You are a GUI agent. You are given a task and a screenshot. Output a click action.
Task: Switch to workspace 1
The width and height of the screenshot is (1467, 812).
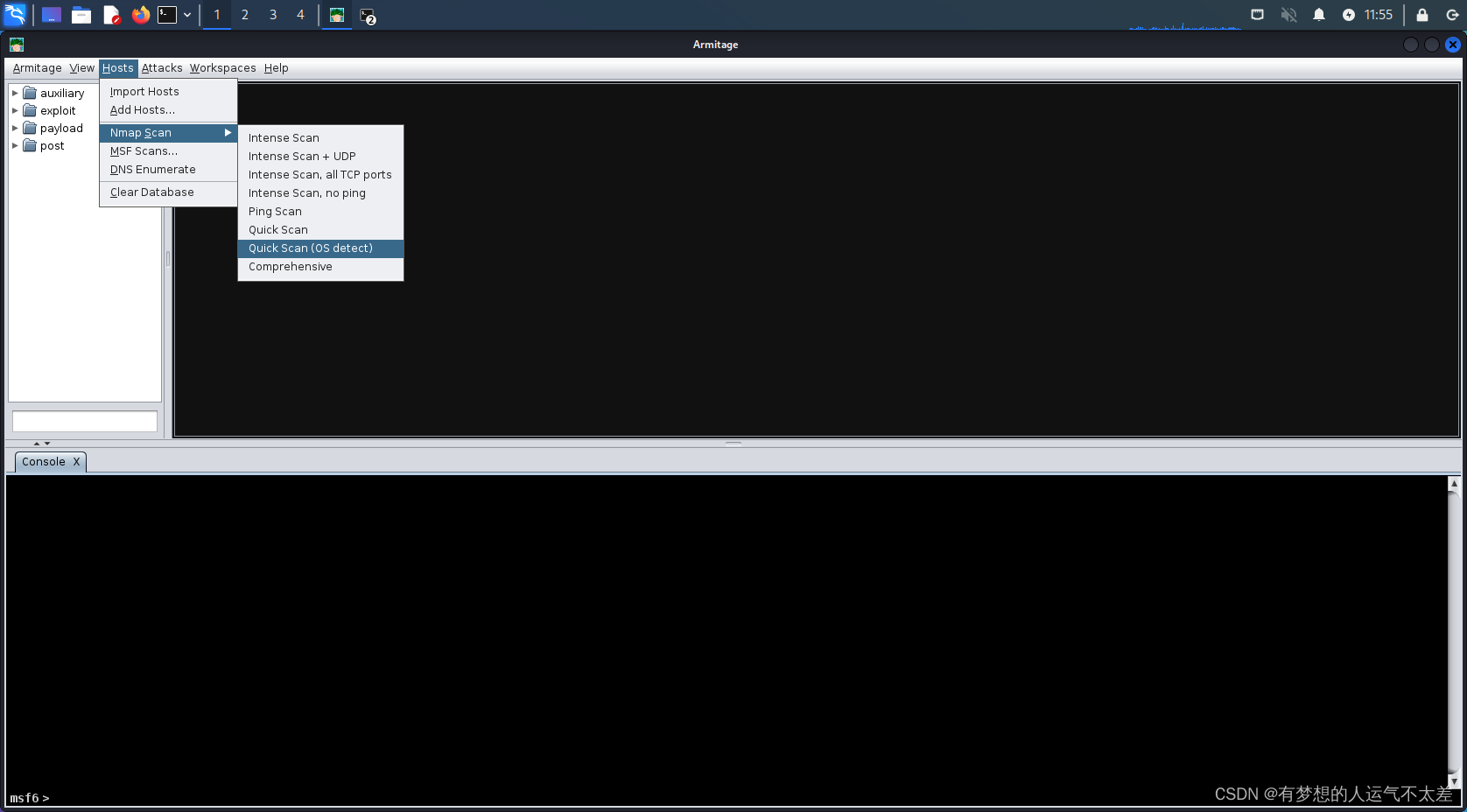point(217,15)
